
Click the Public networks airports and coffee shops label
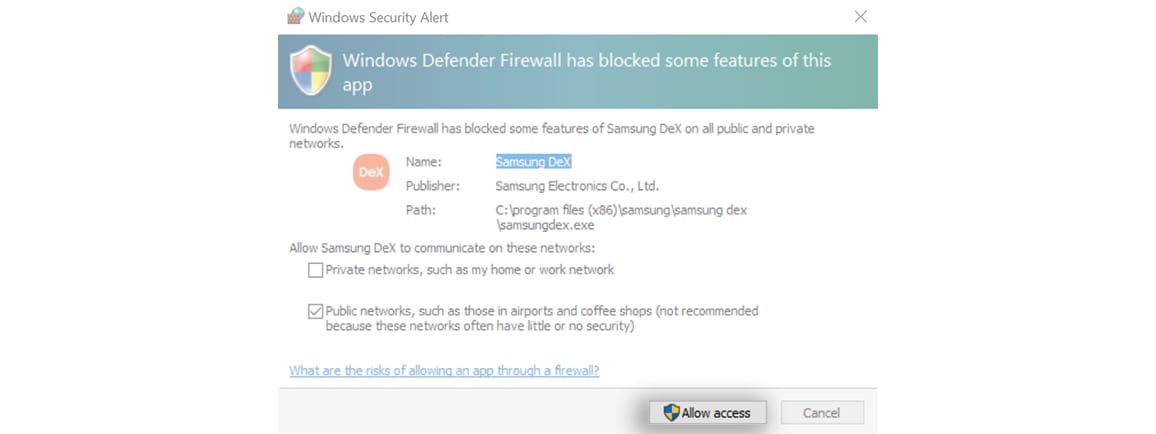click(x=542, y=318)
